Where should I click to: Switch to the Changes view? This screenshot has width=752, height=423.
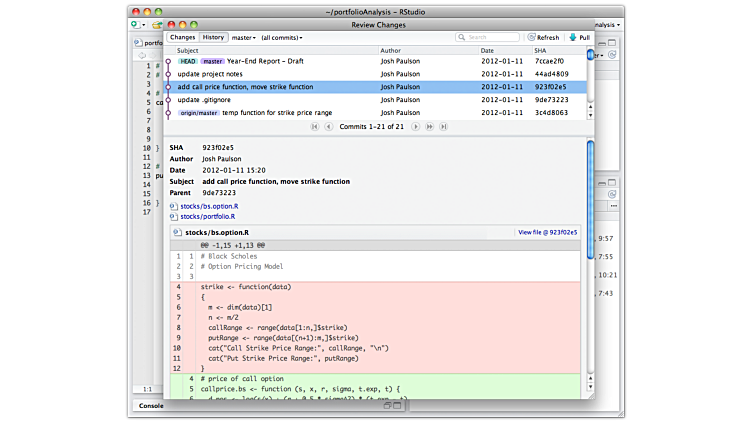pos(182,37)
